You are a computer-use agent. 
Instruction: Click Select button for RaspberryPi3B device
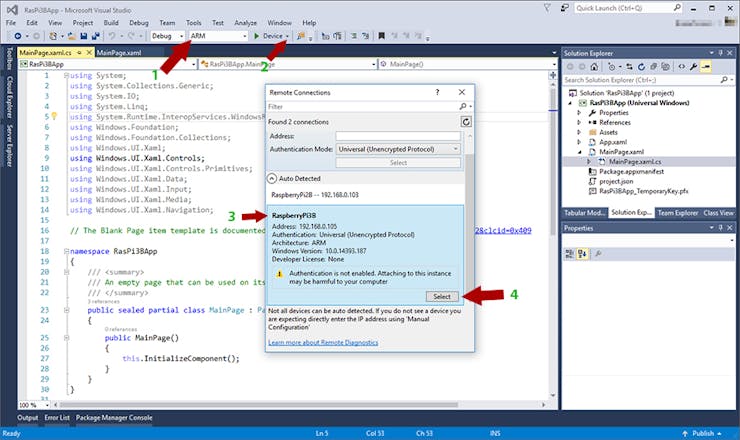(x=442, y=296)
